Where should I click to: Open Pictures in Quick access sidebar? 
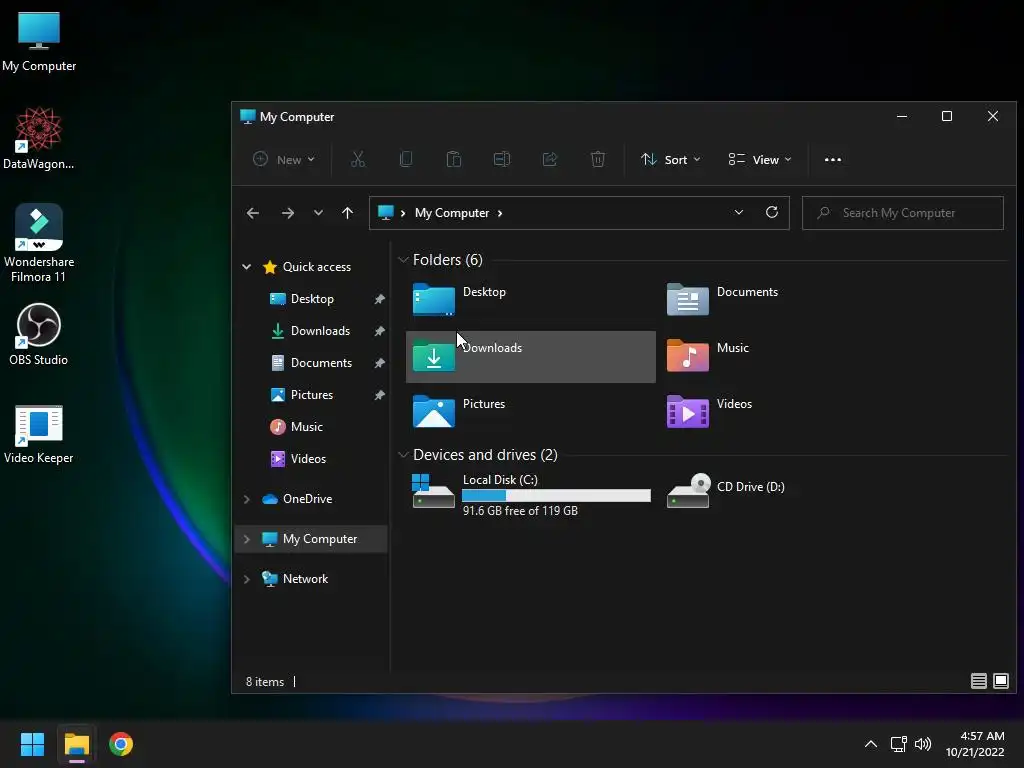pyautogui.click(x=312, y=394)
